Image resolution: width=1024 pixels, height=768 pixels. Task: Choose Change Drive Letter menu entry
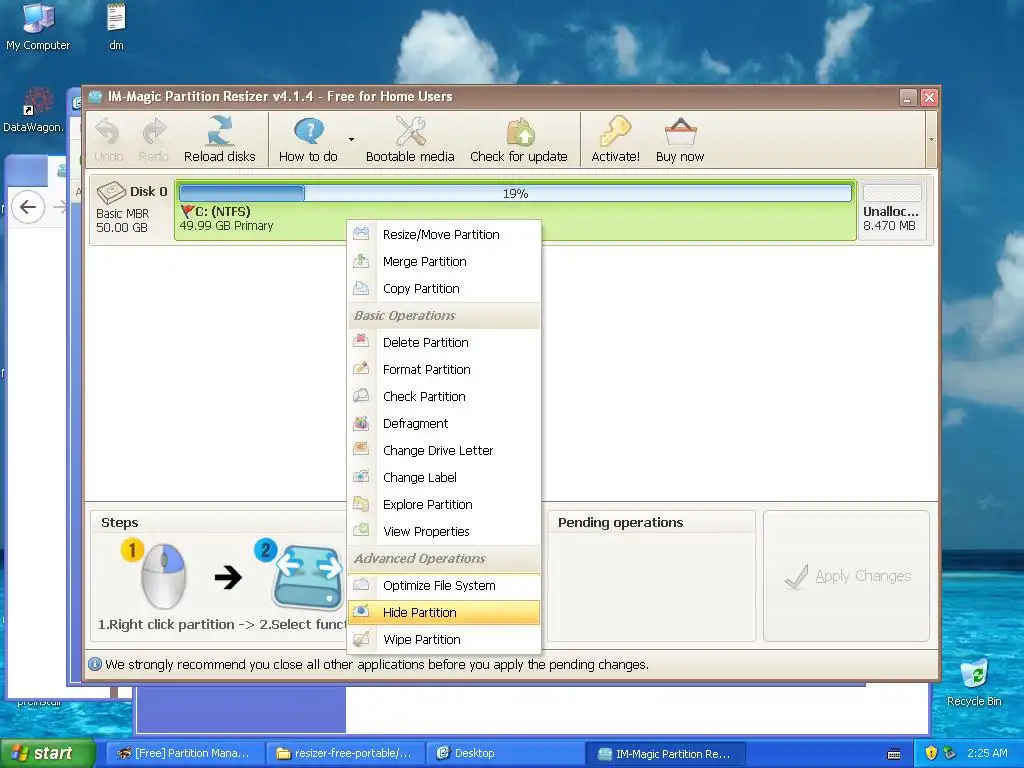click(444, 451)
